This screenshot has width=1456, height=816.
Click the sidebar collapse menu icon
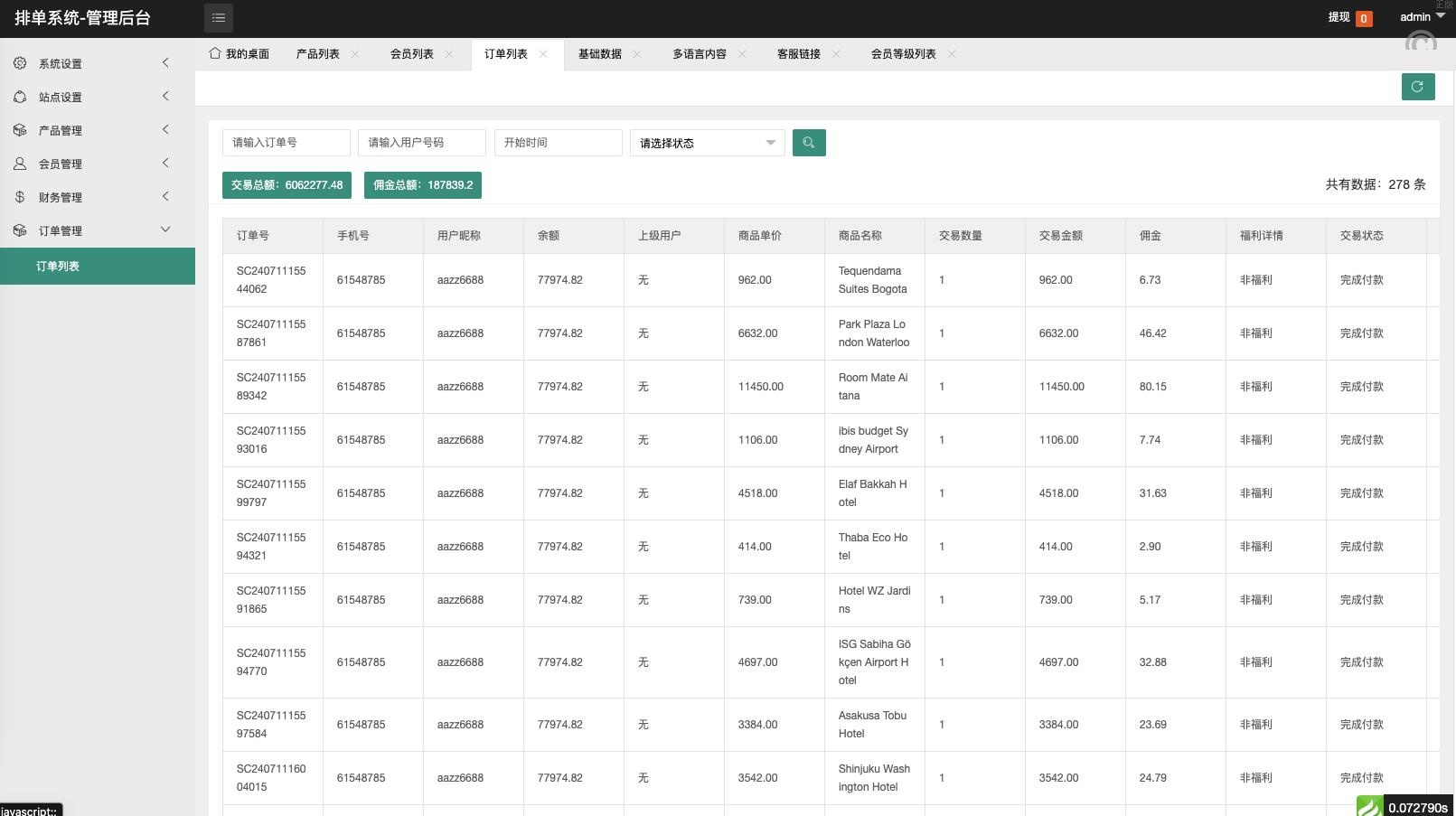(219, 18)
